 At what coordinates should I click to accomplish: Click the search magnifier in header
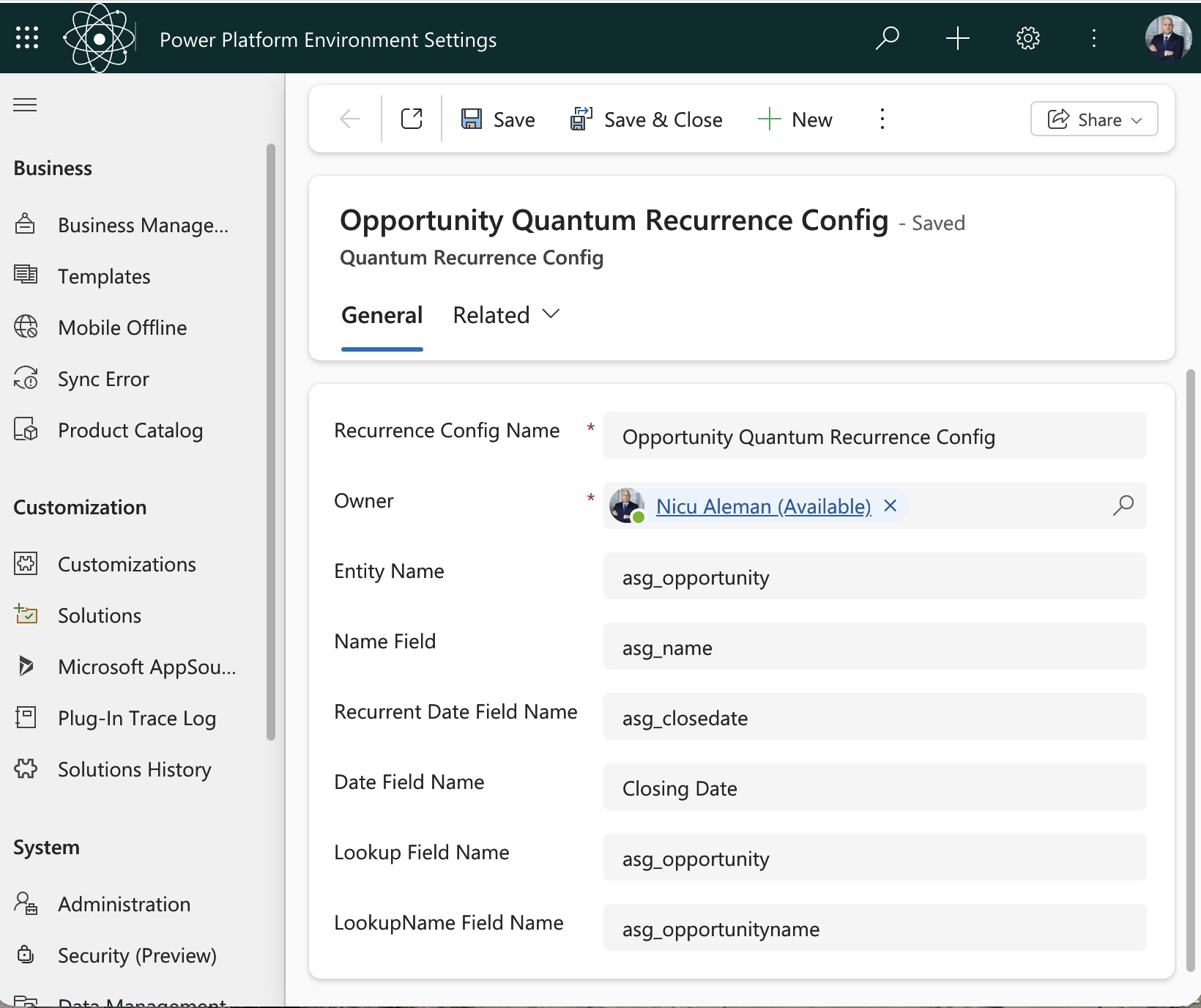pyautogui.click(x=887, y=38)
